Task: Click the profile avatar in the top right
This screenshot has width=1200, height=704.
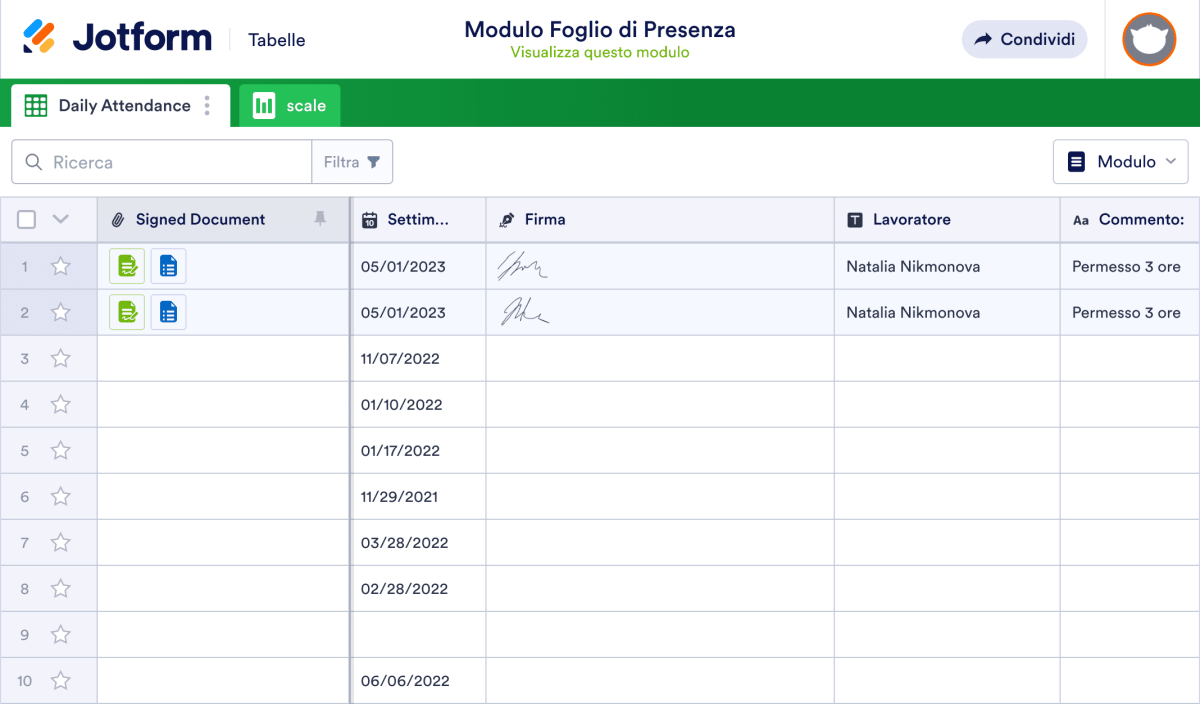Action: 1148,40
